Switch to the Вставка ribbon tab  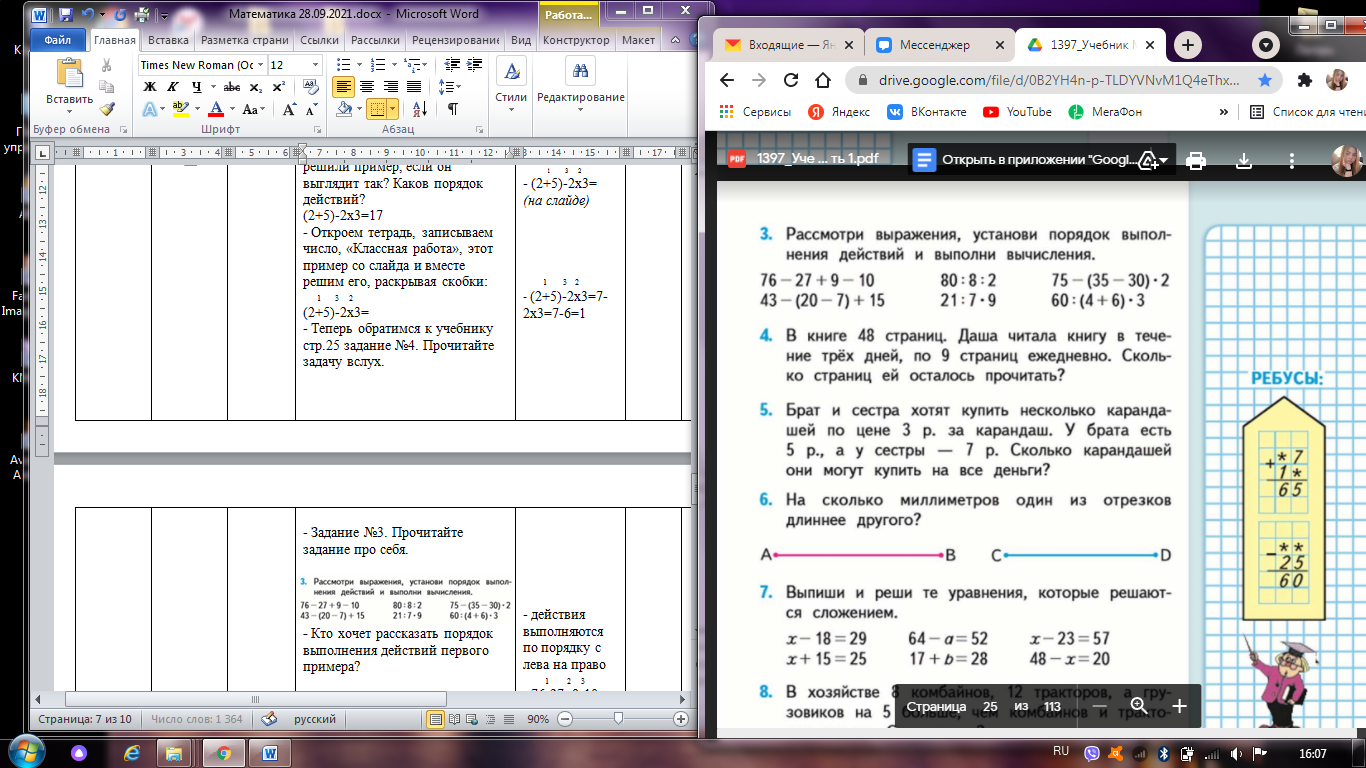click(167, 41)
